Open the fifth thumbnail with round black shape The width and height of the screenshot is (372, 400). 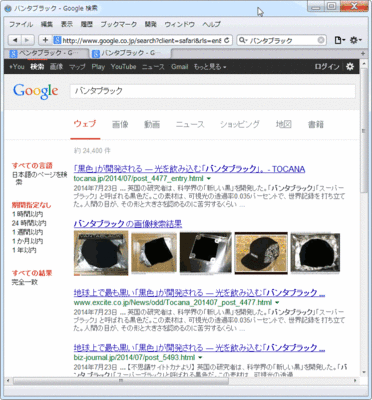tap(315, 253)
